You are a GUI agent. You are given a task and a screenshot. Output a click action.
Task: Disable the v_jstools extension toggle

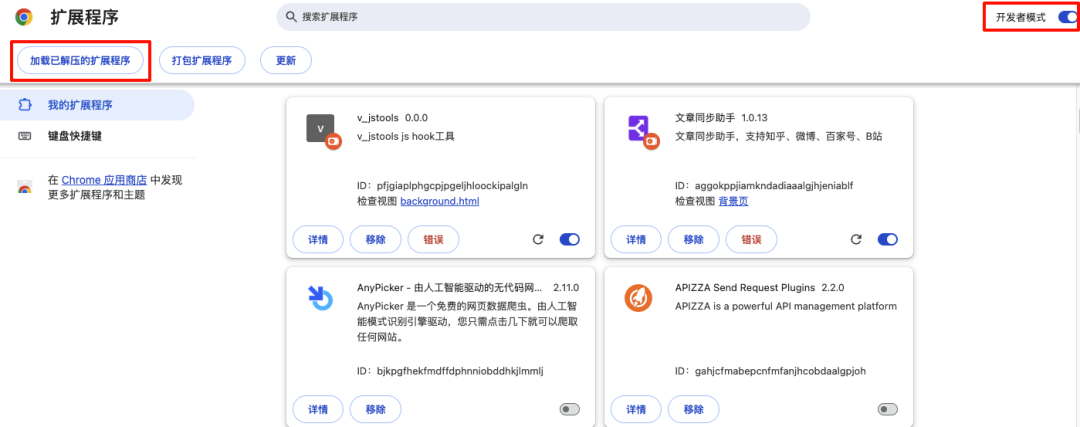[x=570, y=239]
